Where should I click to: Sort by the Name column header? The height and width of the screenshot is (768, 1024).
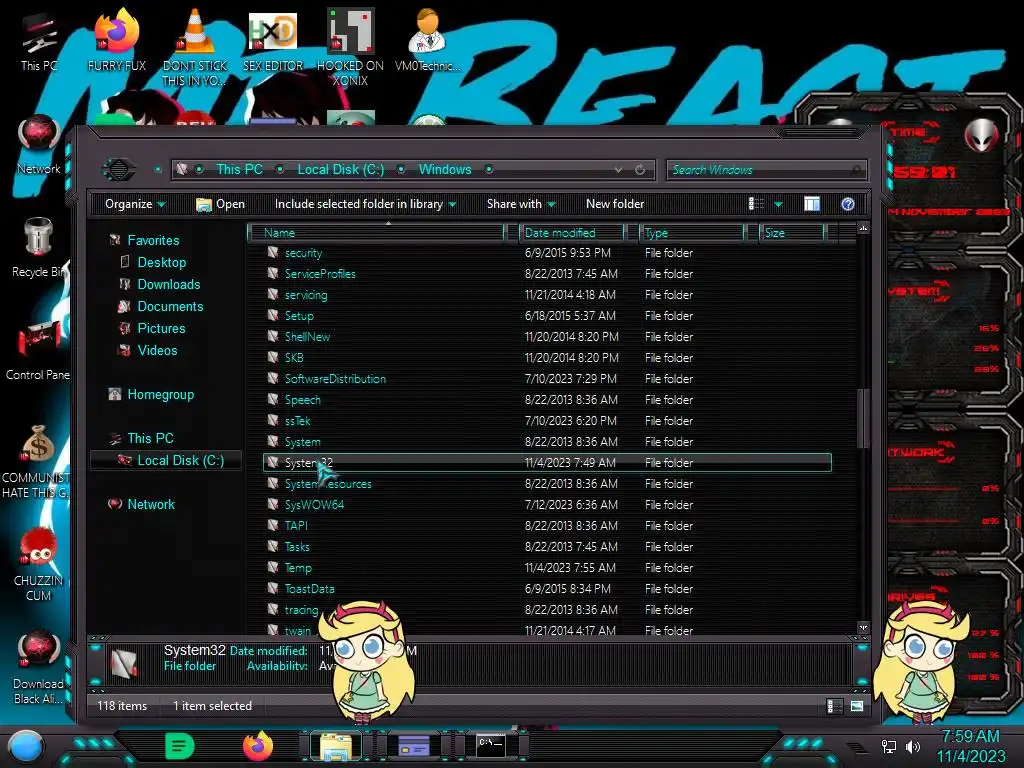377,232
